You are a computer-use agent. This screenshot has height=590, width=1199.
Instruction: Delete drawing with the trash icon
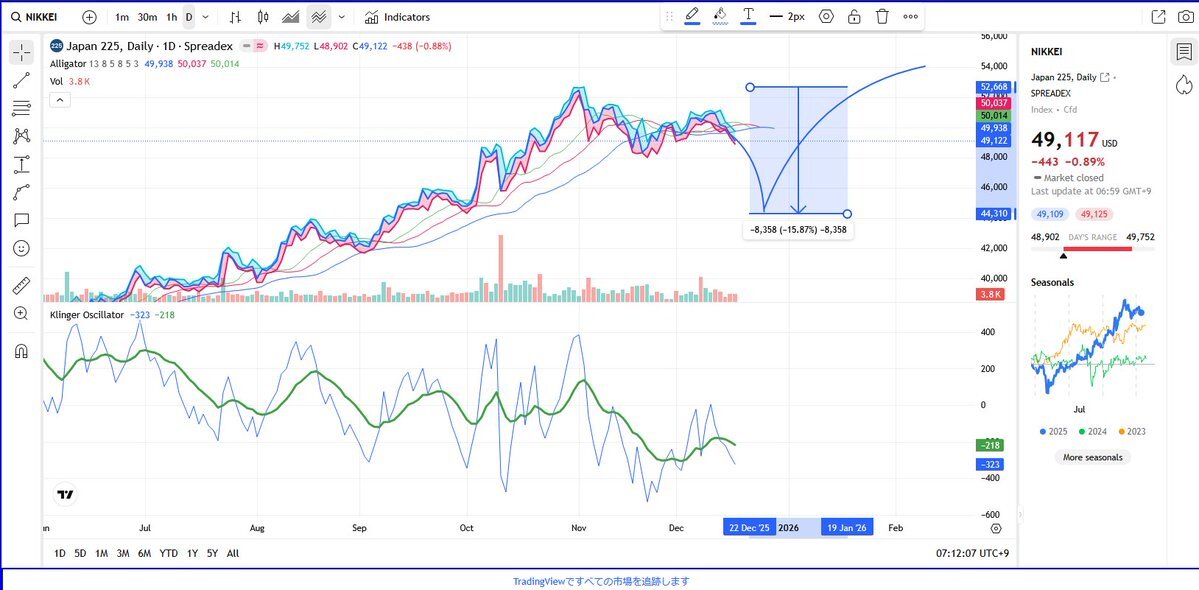tap(882, 17)
